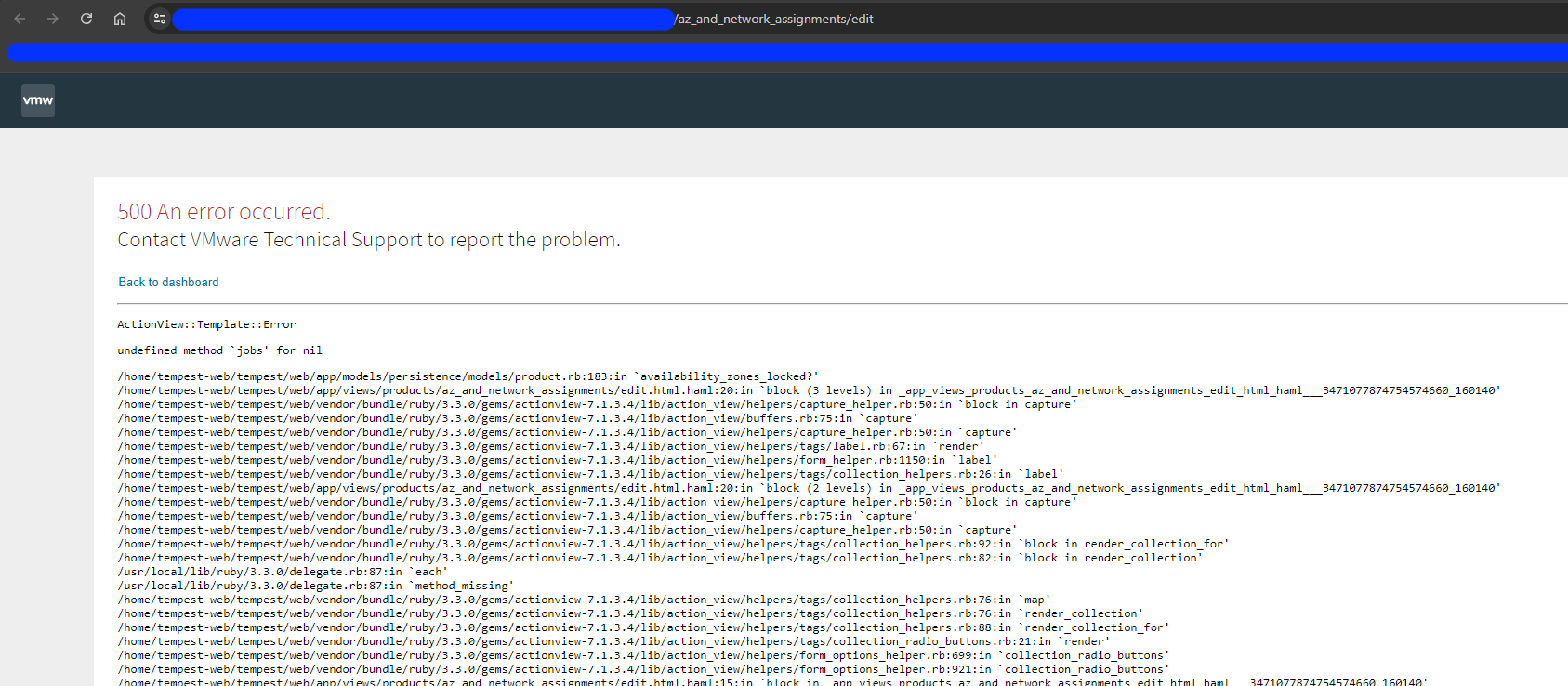
Task: Go to the browser home page
Action: coord(120,19)
